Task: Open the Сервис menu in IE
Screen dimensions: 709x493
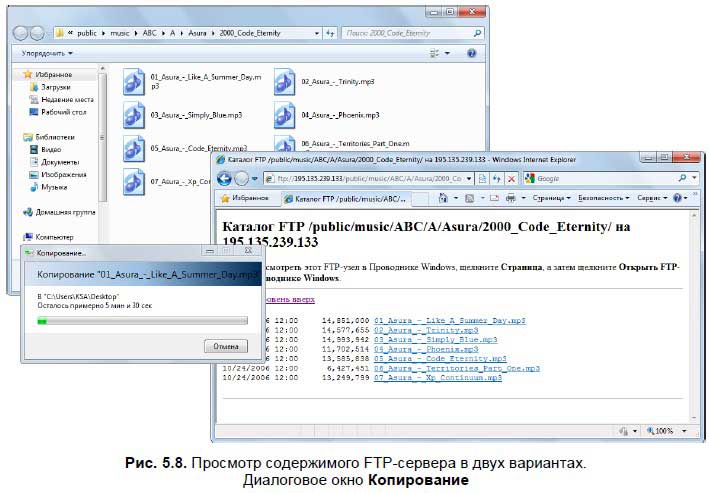Action: click(x=651, y=198)
